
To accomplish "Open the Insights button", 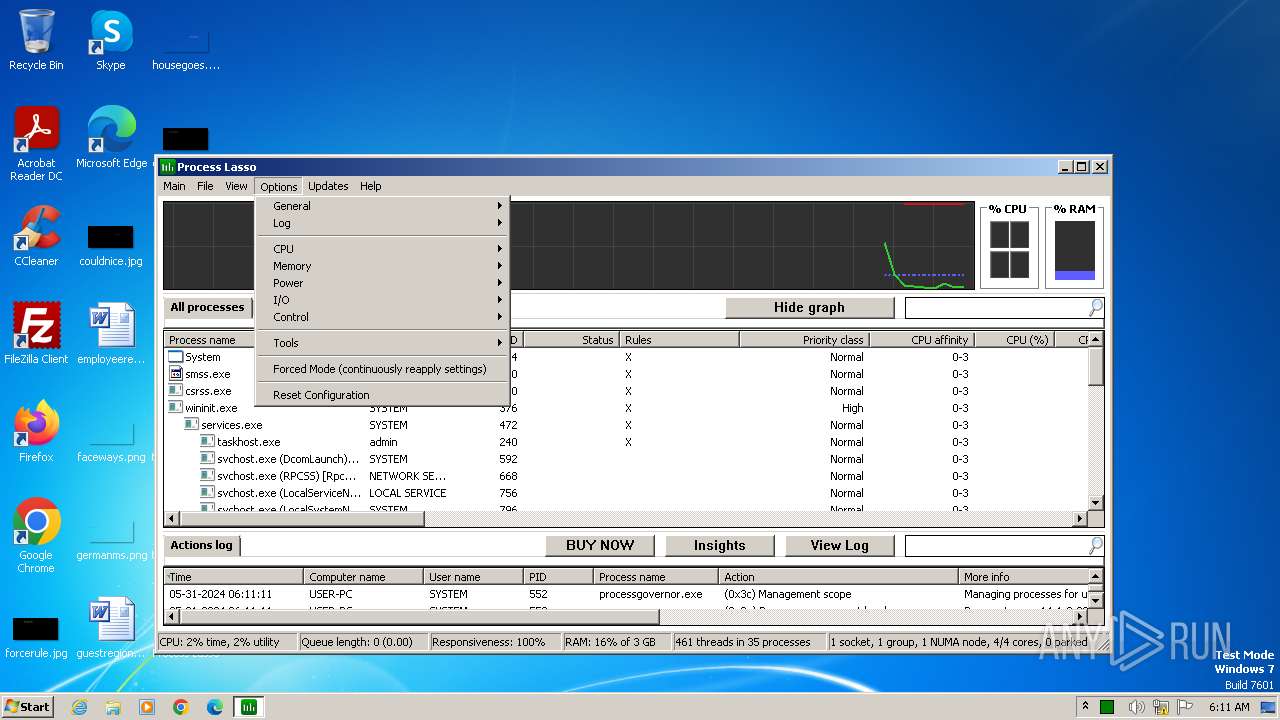I will click(x=719, y=545).
